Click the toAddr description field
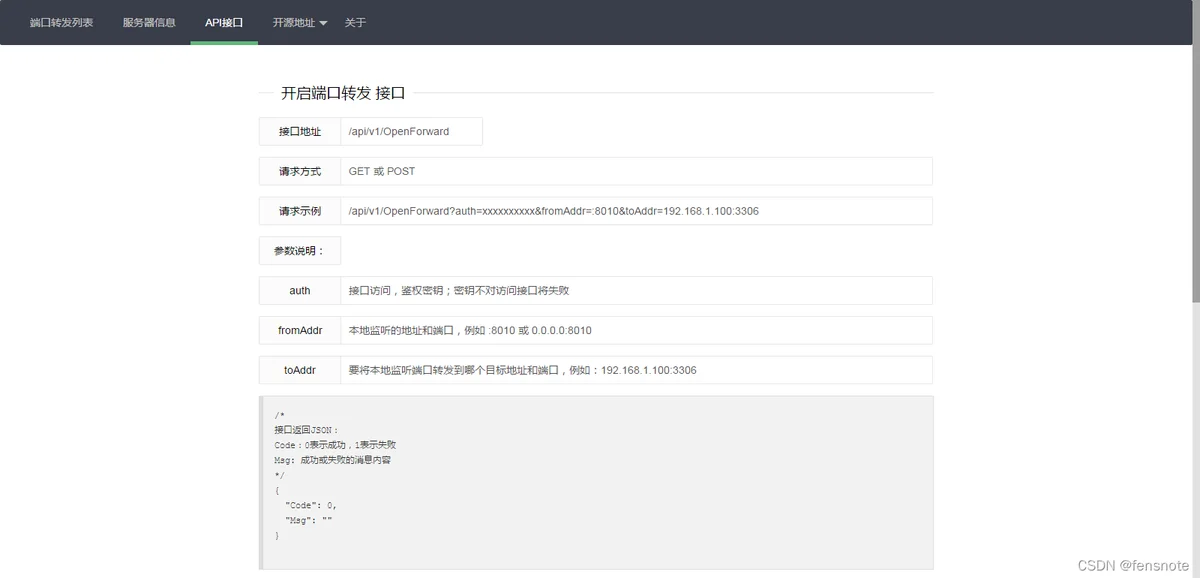Viewport: 1200px width, 578px height. pos(636,370)
